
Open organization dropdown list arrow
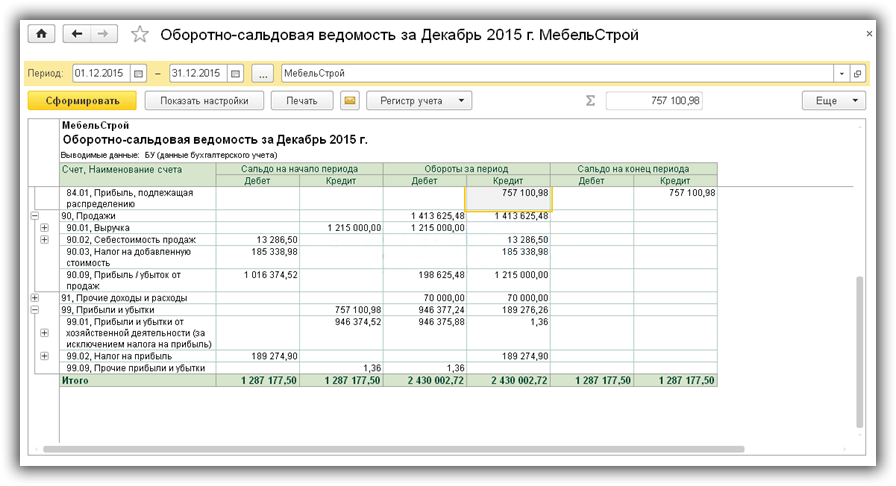tap(842, 73)
